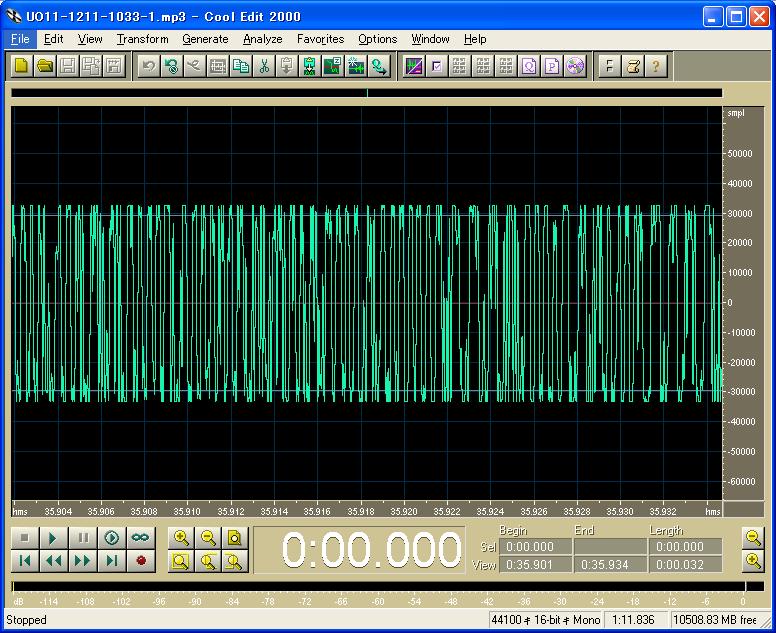Click the View End time field
The height and width of the screenshot is (633, 776).
[x=609, y=565]
